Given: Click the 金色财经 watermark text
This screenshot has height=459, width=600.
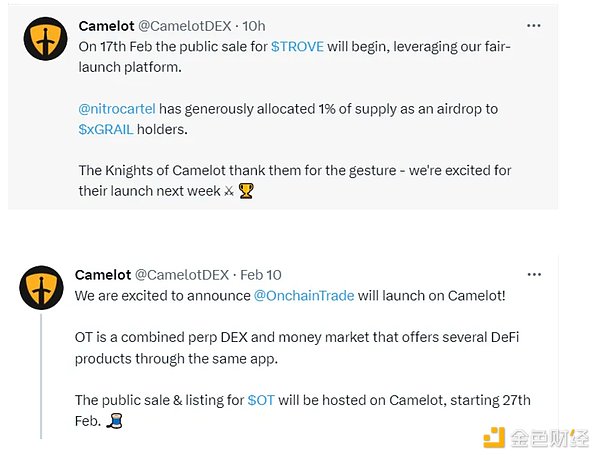Looking at the screenshot, I should 551,437.
